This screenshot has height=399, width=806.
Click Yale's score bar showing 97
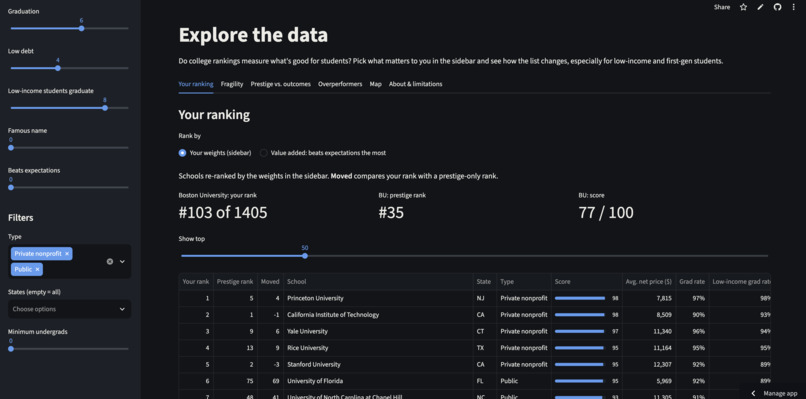tap(587, 331)
